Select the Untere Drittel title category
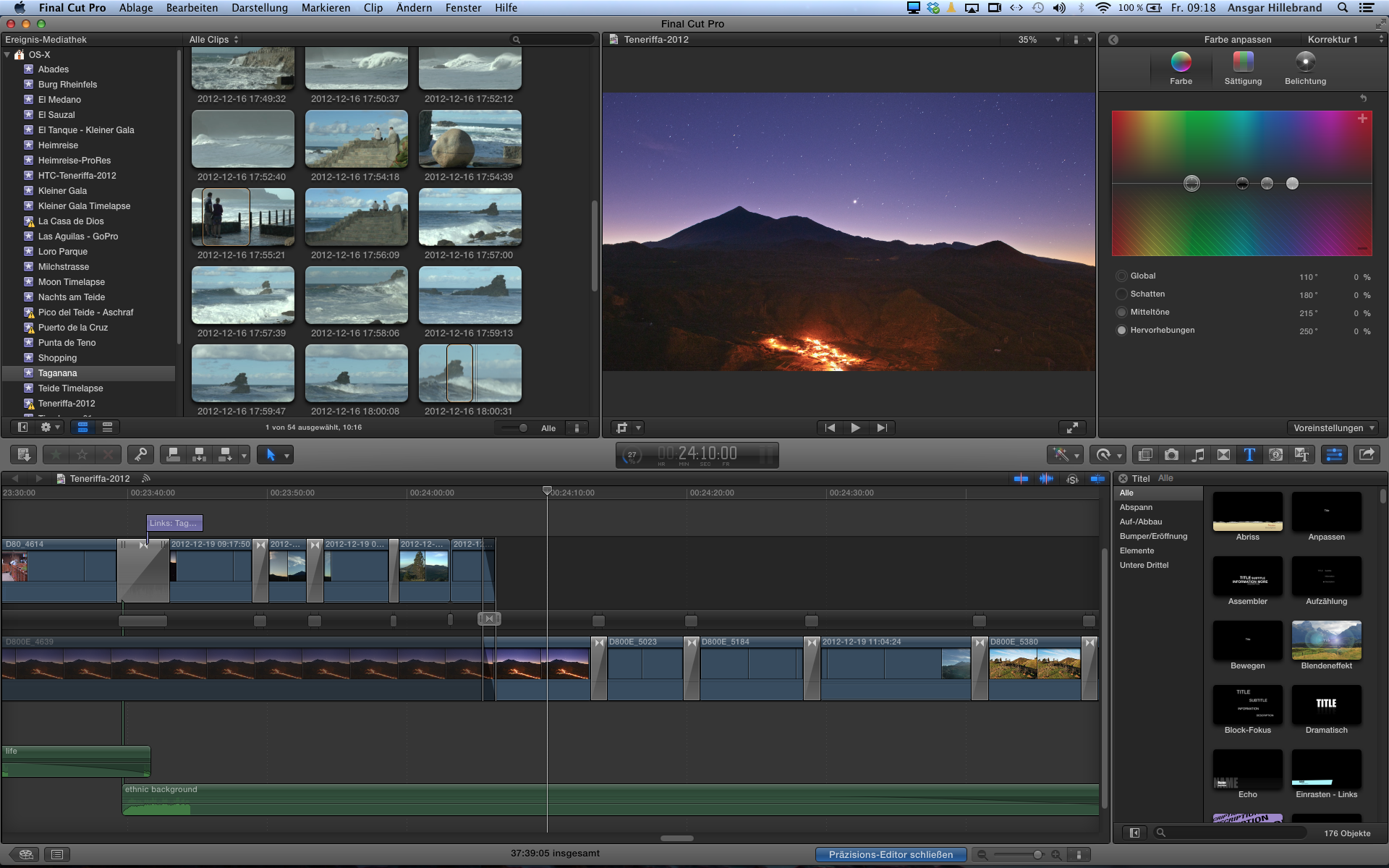 click(x=1144, y=565)
